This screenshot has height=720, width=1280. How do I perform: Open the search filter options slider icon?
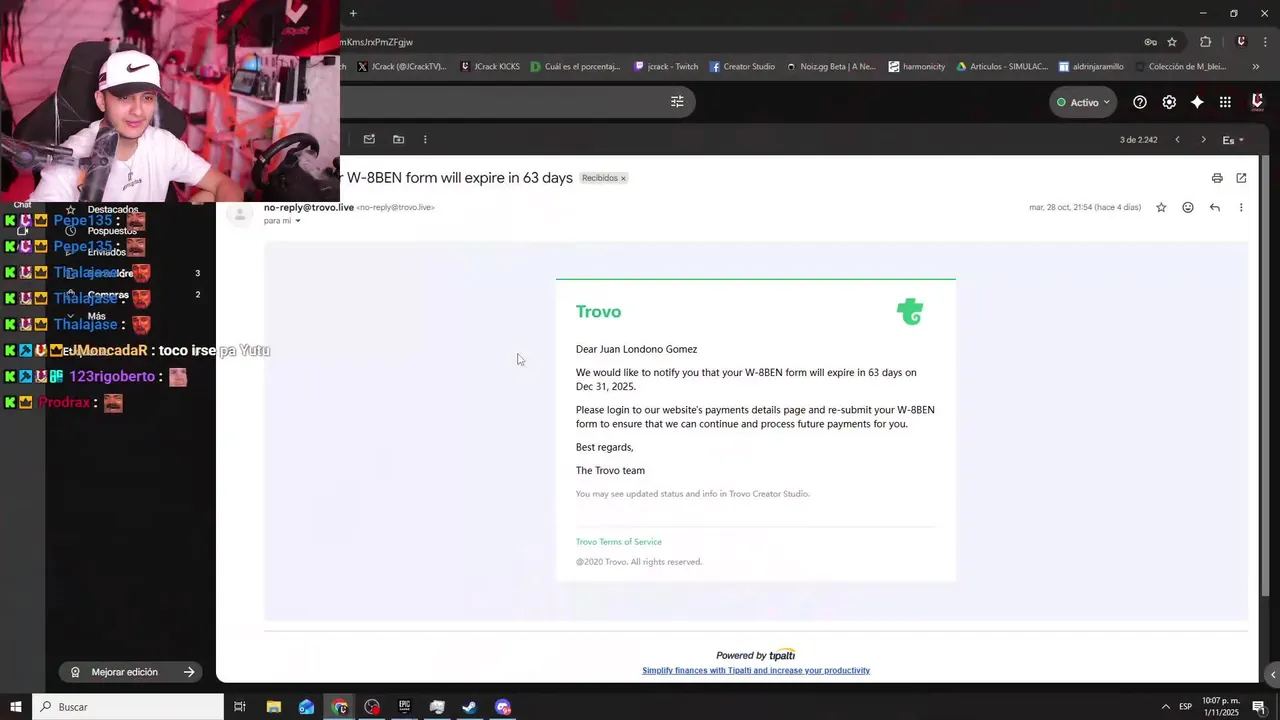coord(677,102)
